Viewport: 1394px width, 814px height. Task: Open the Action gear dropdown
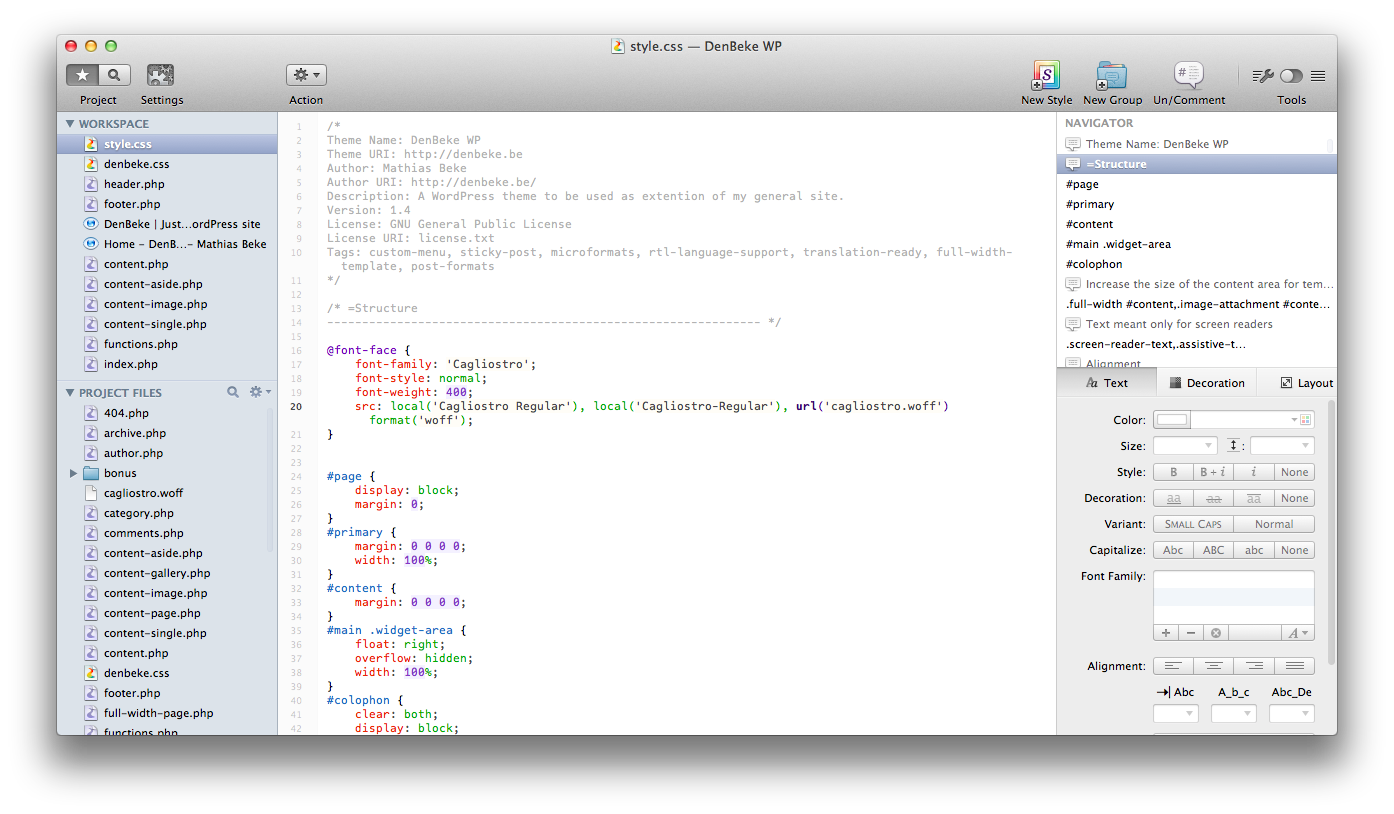tap(306, 75)
